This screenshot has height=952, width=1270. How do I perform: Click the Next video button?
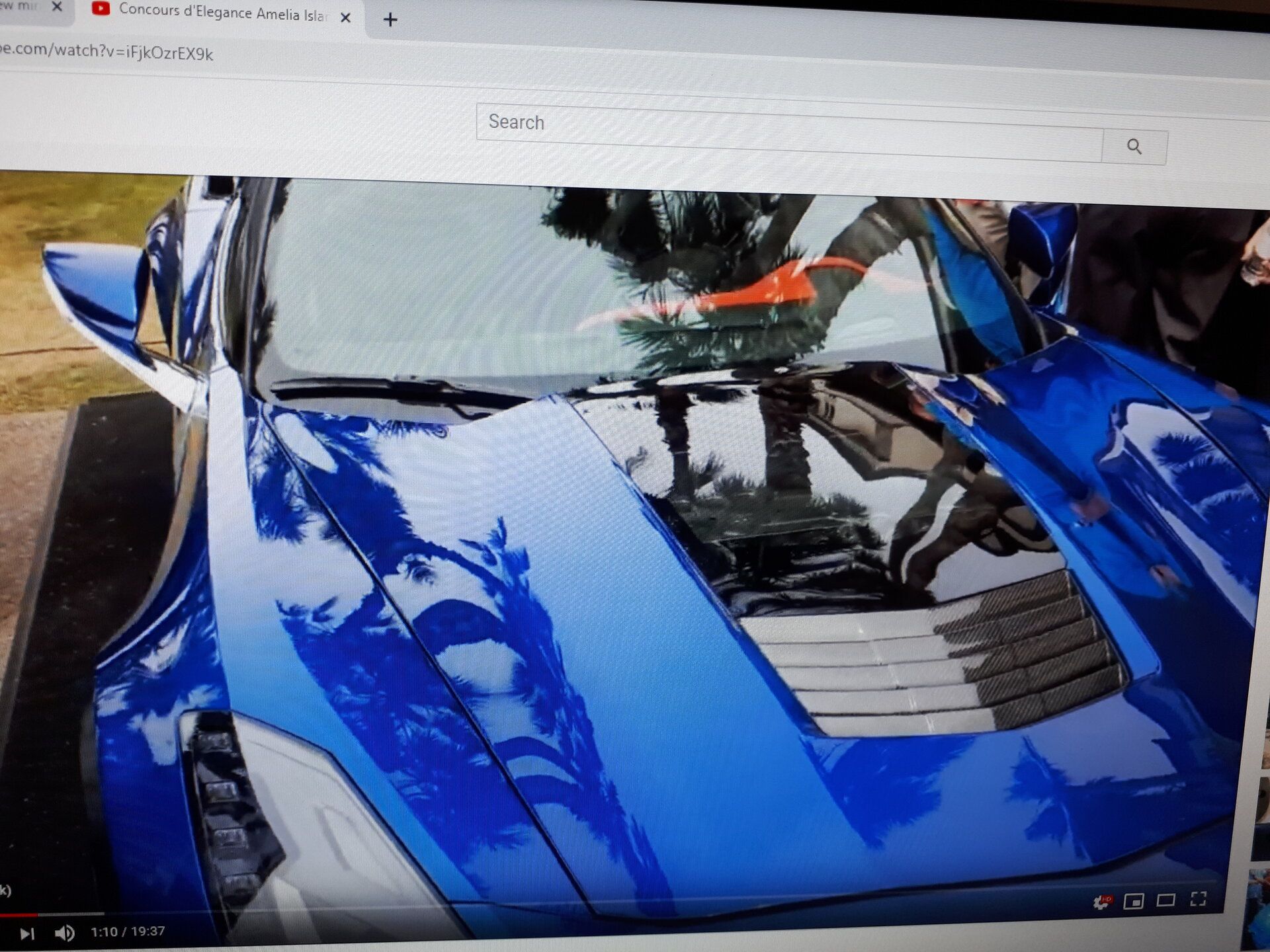(27, 933)
